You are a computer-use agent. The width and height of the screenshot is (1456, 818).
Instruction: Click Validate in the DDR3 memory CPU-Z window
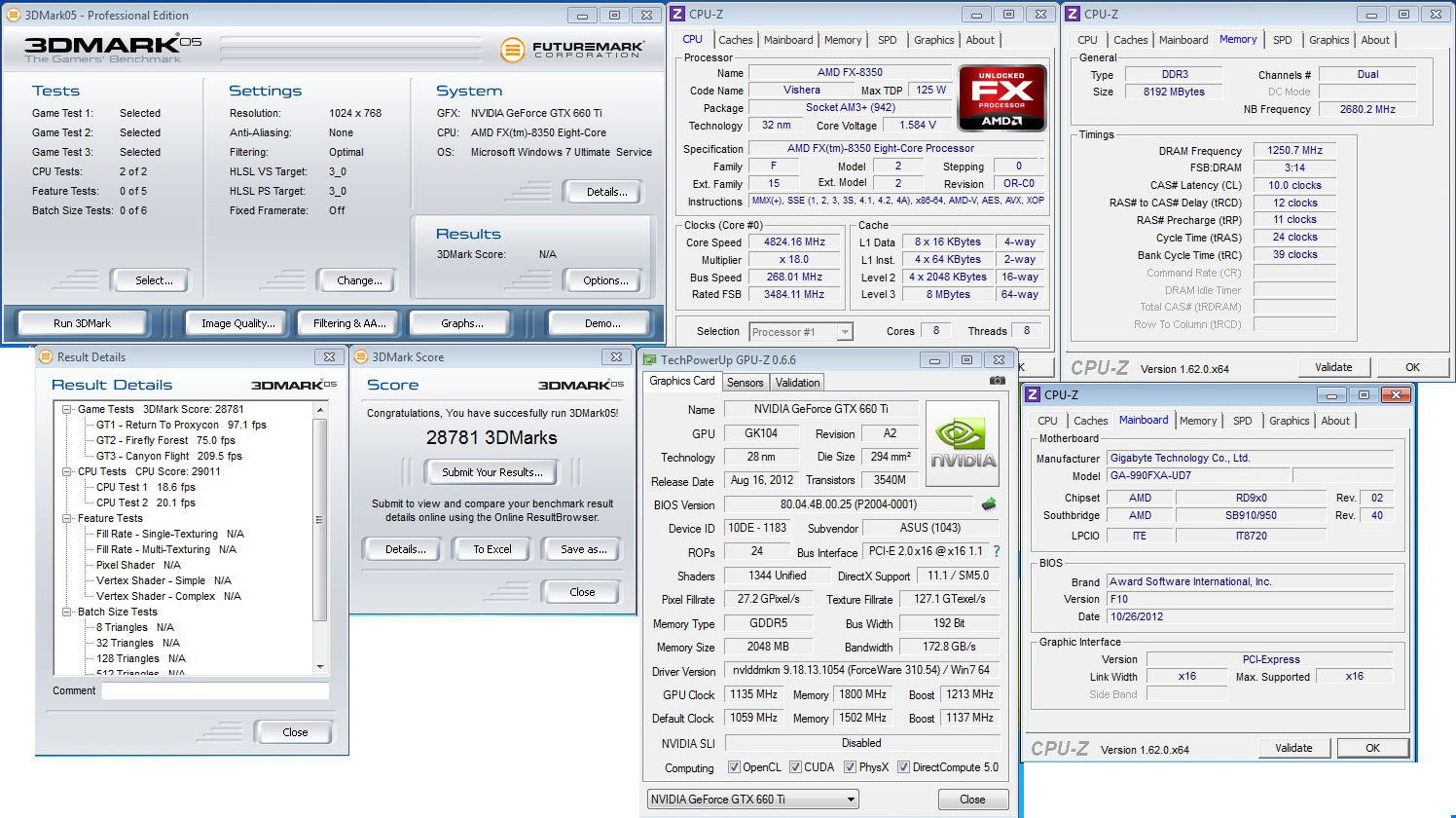tap(1333, 367)
